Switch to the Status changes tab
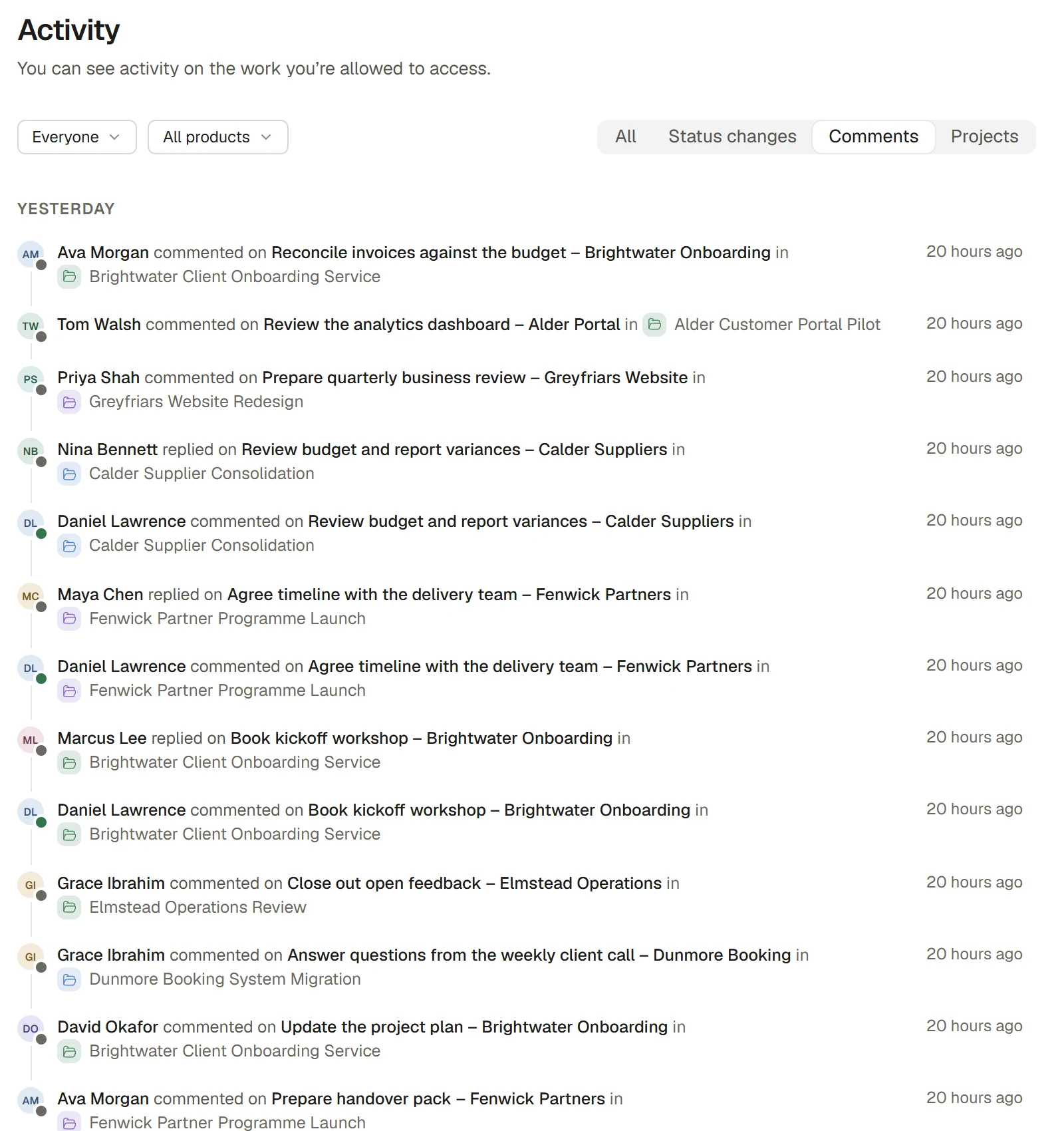Screen dimensions: 1064x1131 732,136
